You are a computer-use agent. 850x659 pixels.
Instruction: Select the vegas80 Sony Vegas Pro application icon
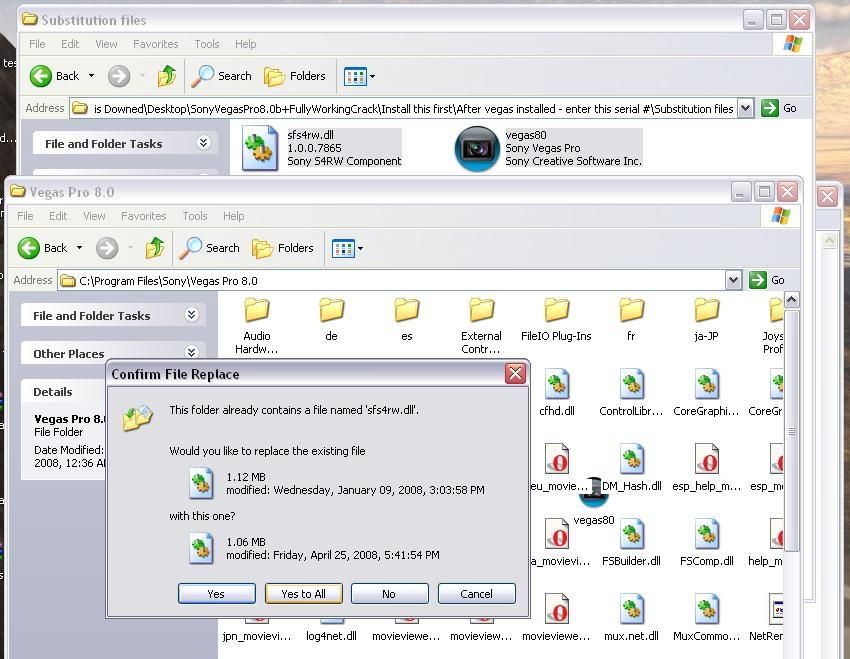(x=476, y=148)
